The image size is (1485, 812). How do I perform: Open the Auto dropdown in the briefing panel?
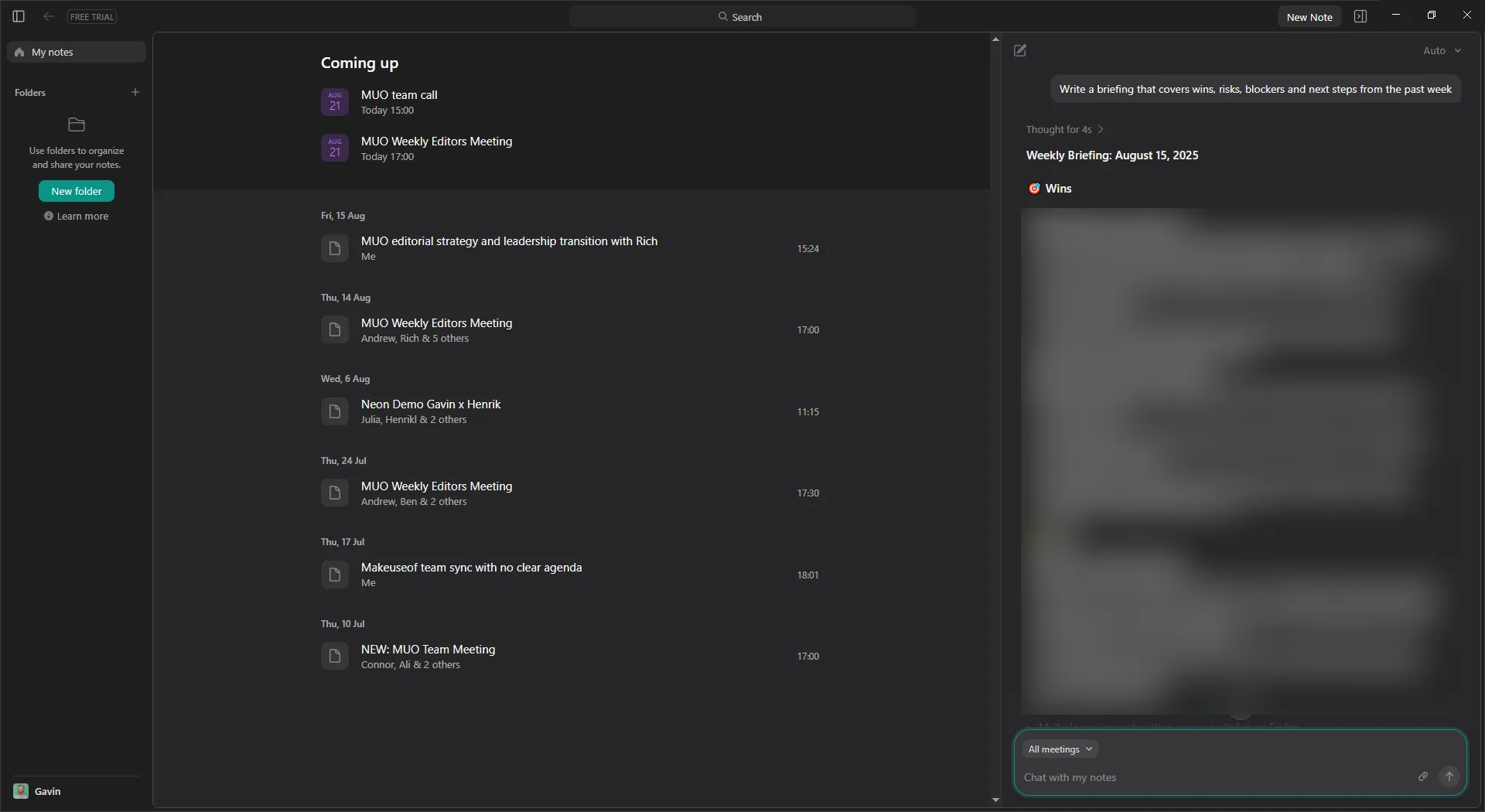(1441, 50)
